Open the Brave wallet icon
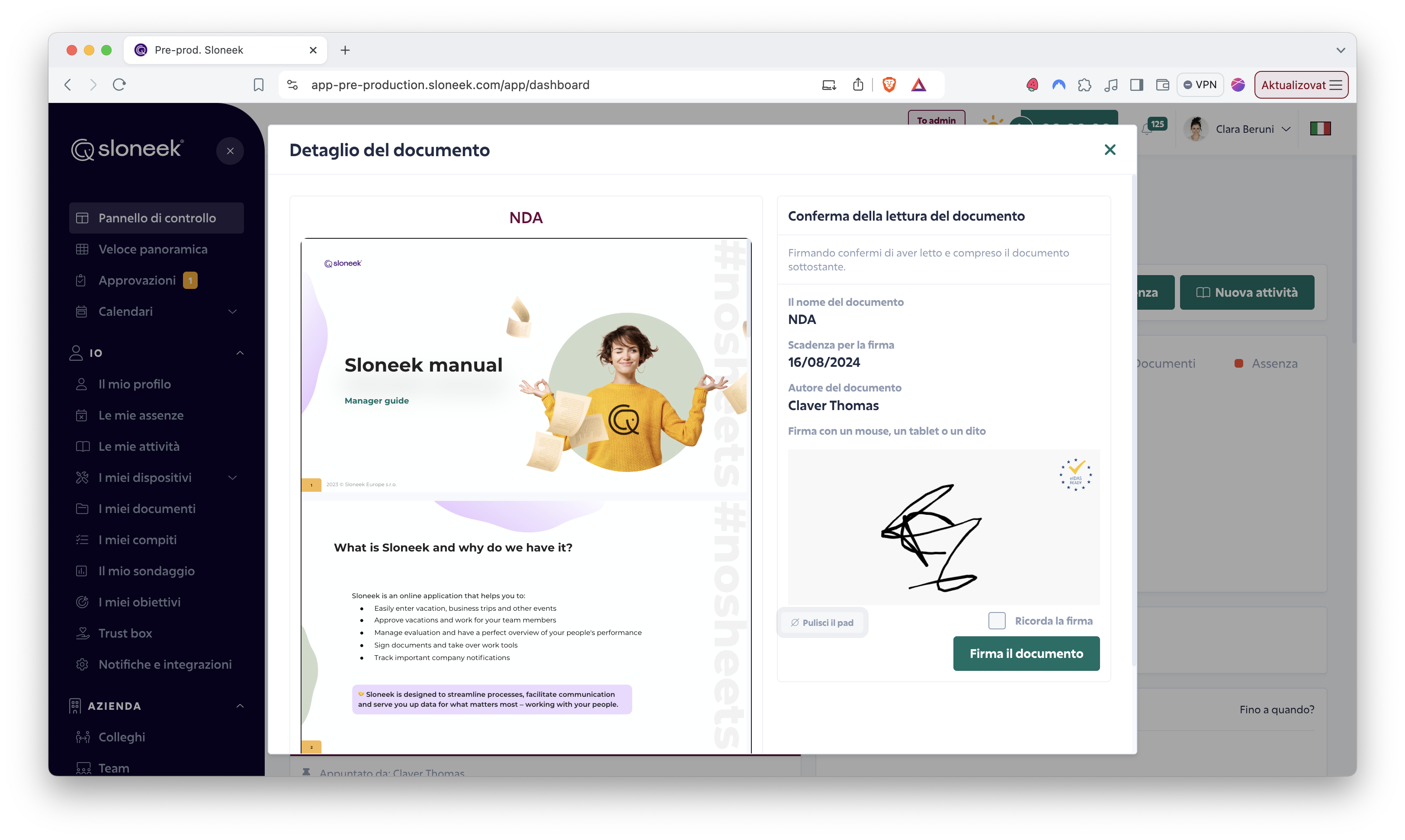Viewport: 1405px width, 840px height. click(x=1163, y=85)
